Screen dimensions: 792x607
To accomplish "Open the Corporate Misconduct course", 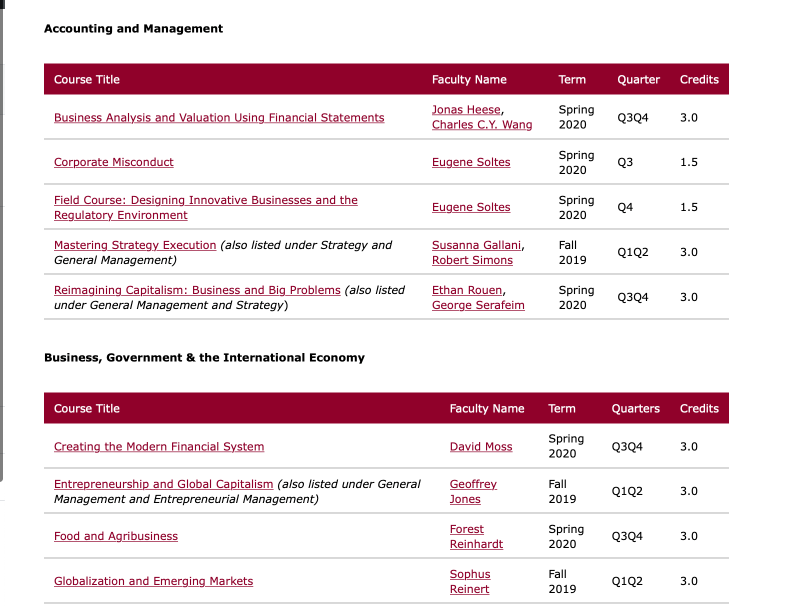I will pyautogui.click(x=114, y=162).
